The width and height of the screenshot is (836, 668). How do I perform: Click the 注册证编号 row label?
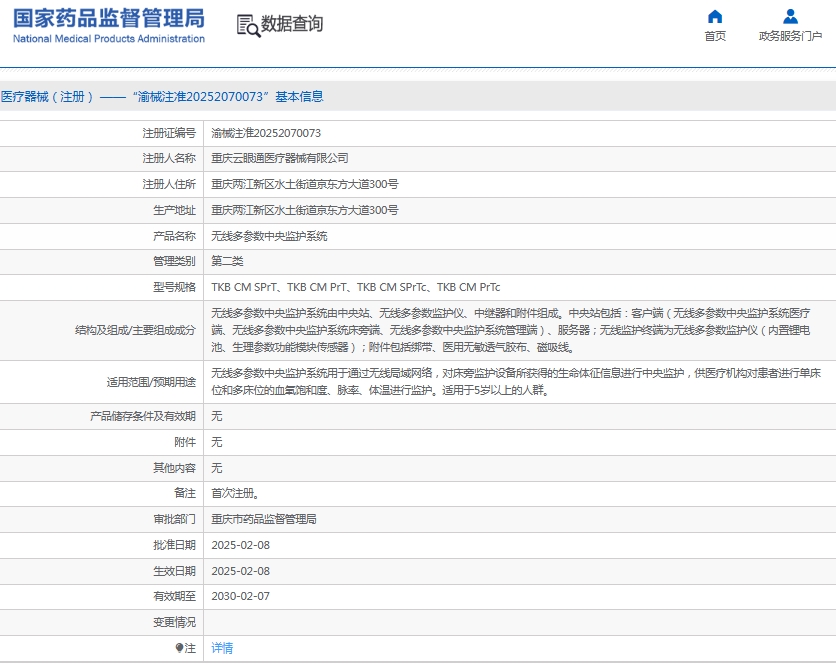pos(169,133)
